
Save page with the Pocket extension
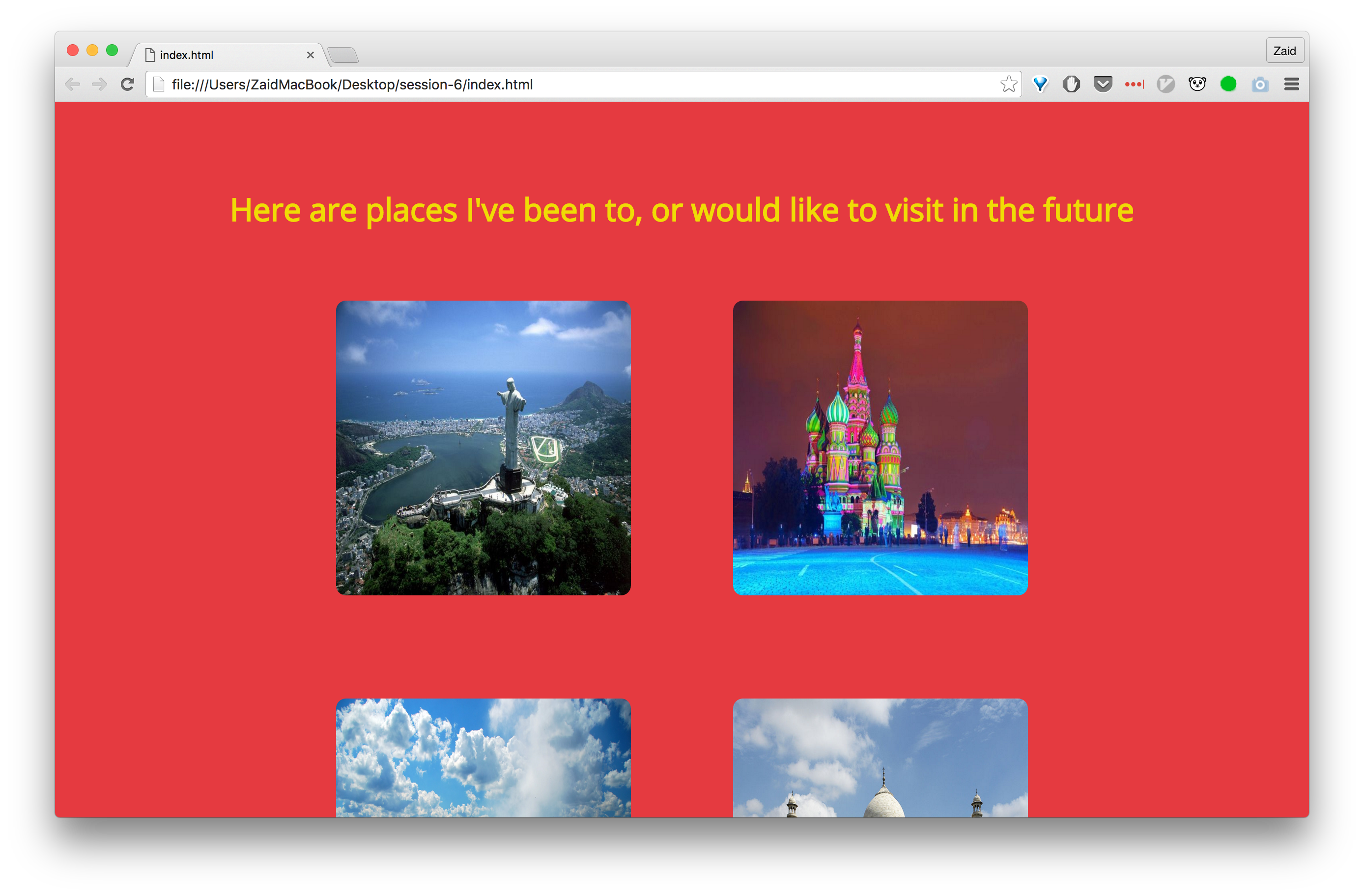[1103, 84]
